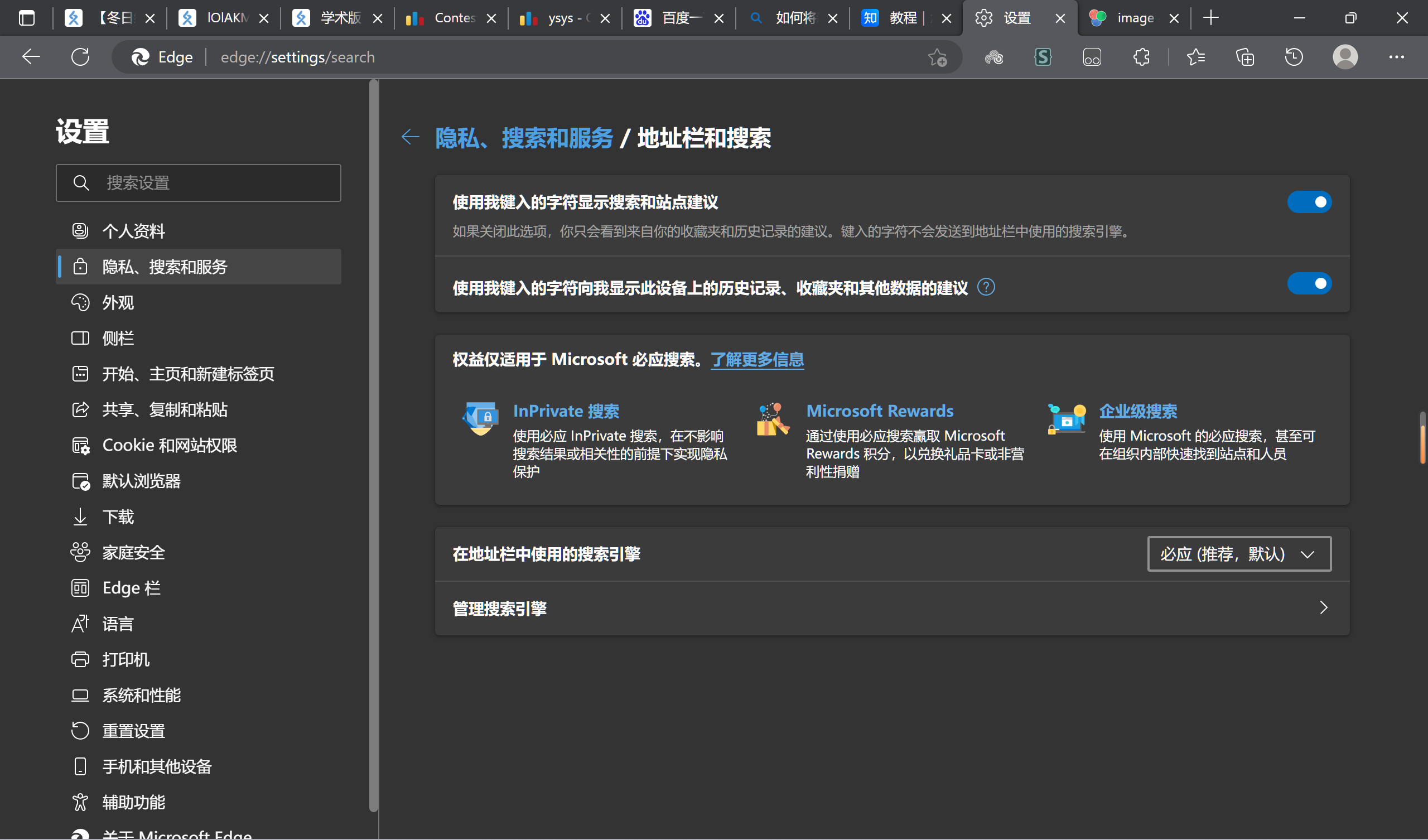Click the browser Refresh icon
This screenshot has height=840, width=1428.
point(80,57)
